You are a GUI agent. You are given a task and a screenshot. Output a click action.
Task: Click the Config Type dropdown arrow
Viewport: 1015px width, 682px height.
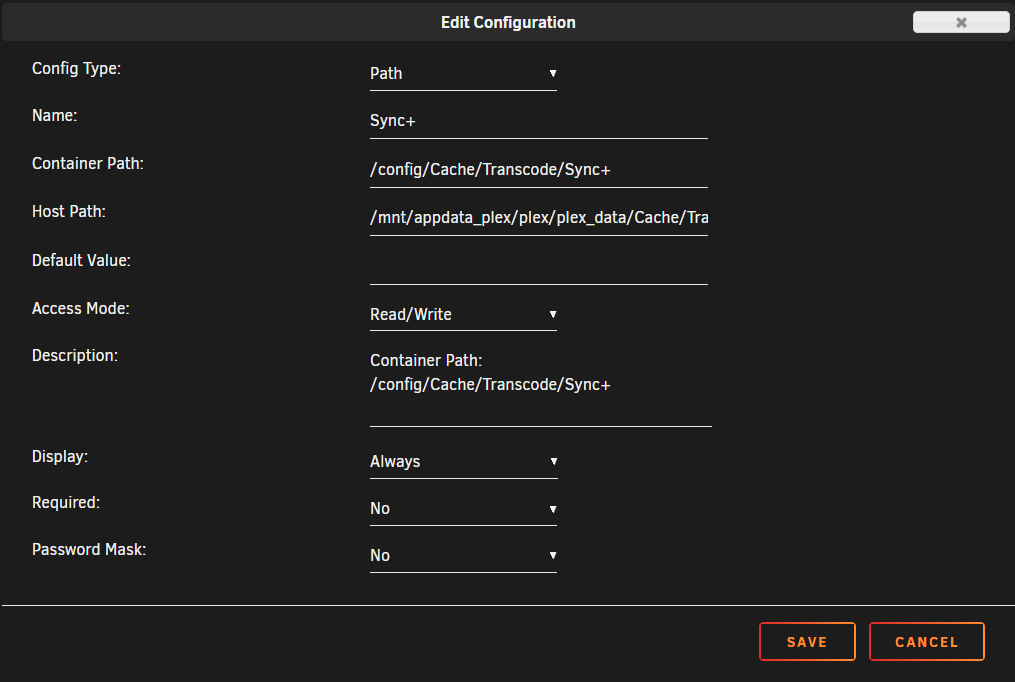(x=552, y=73)
